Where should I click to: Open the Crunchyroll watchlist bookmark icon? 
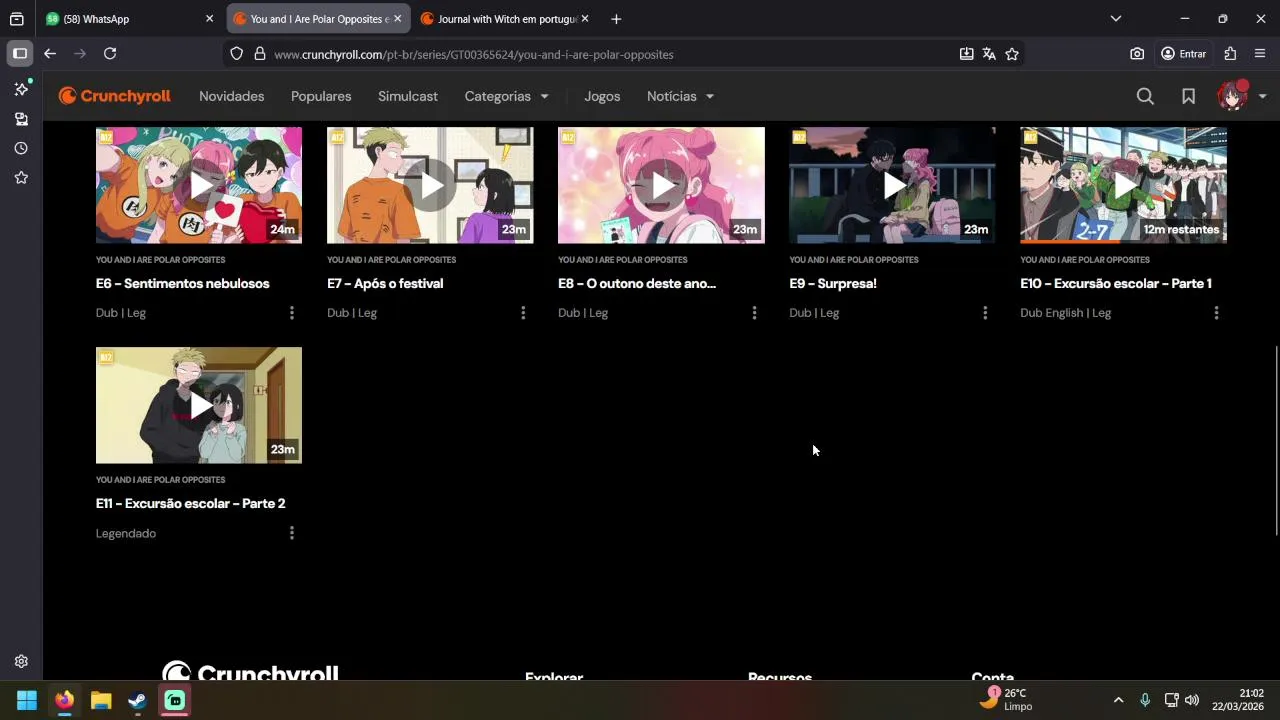click(1188, 96)
